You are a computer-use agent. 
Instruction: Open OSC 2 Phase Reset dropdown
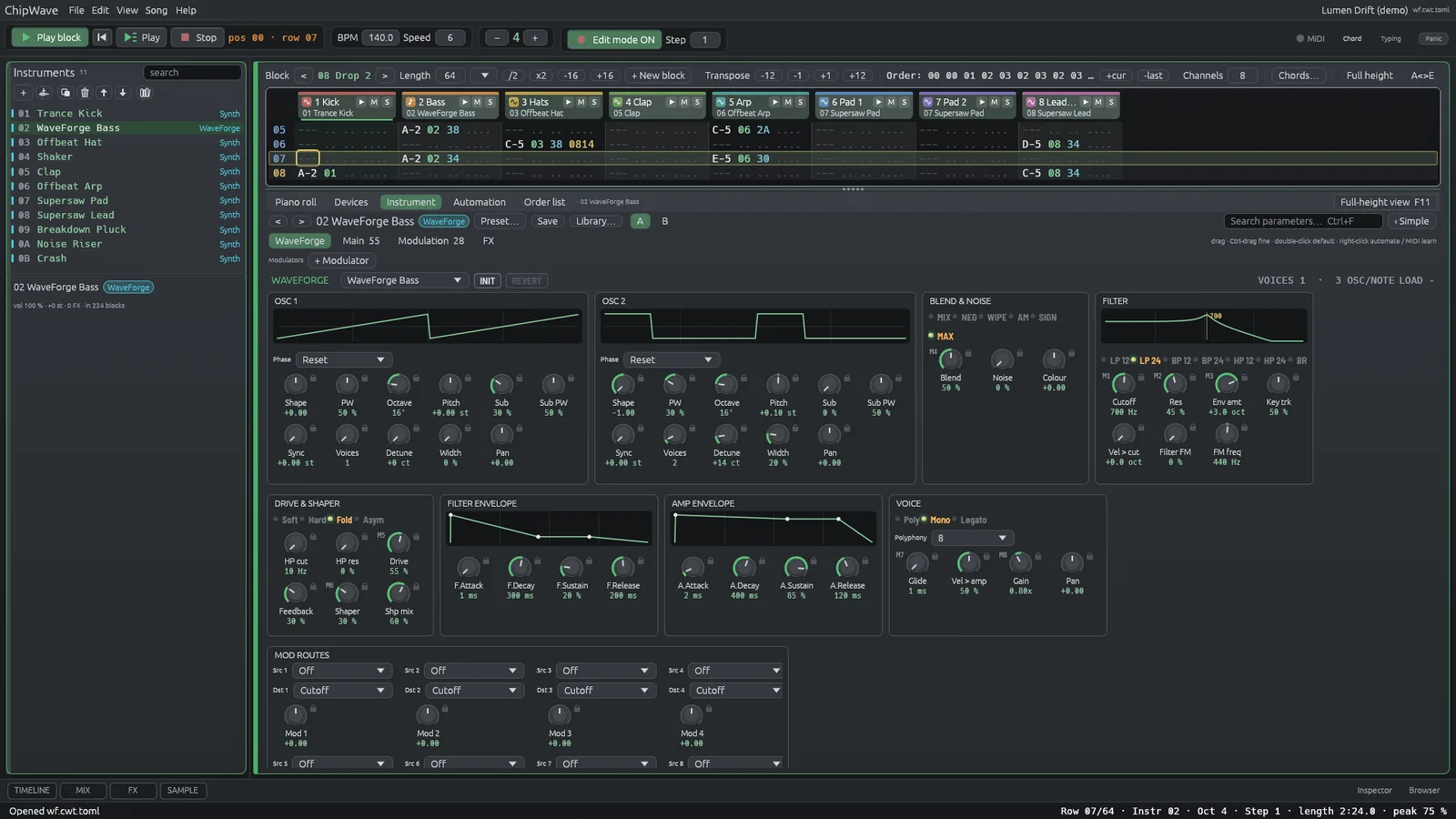(671, 359)
